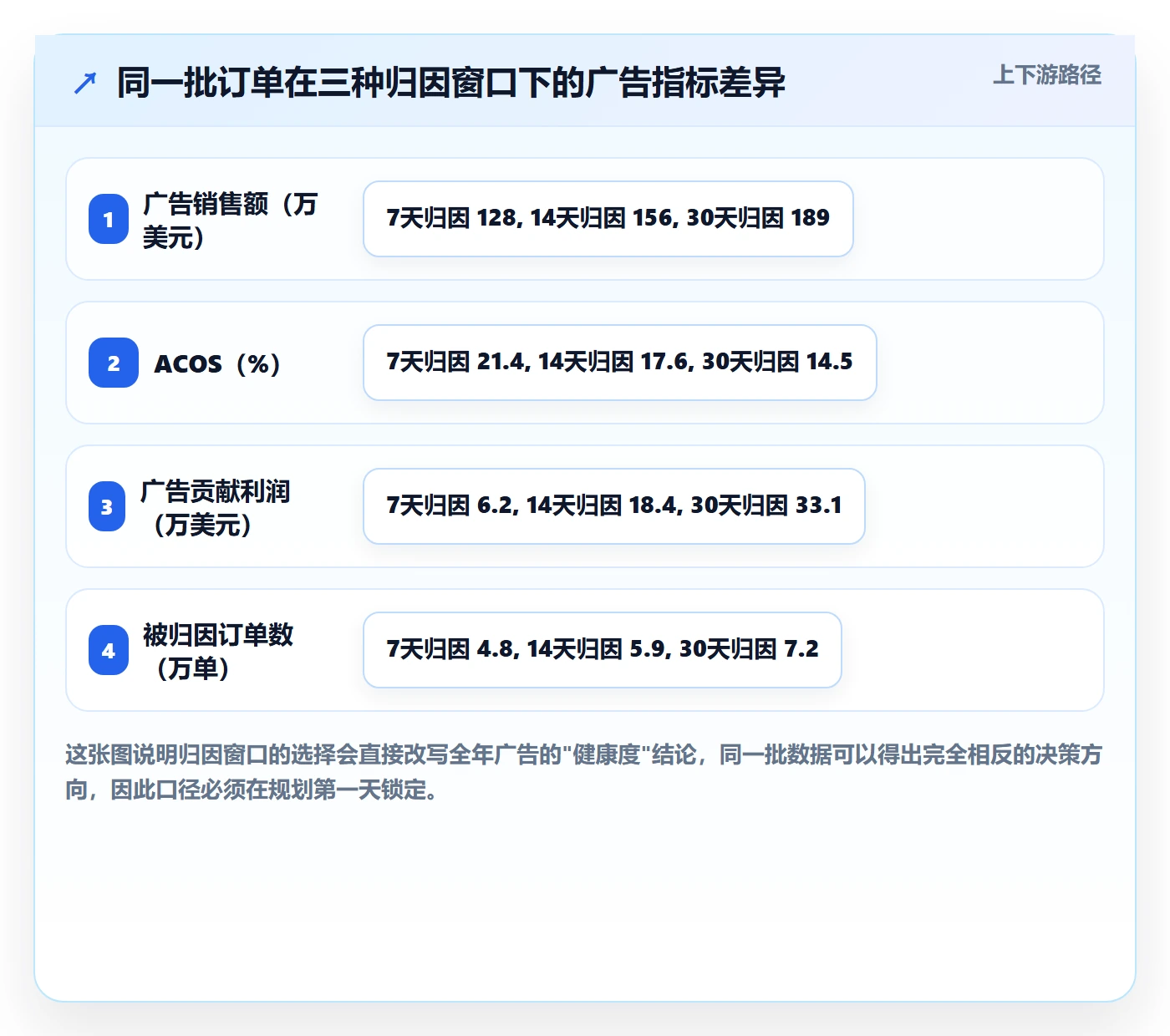The width and height of the screenshot is (1170, 1036).
Task: Select the value box starting 7天归因 4.8
Action: (x=603, y=650)
